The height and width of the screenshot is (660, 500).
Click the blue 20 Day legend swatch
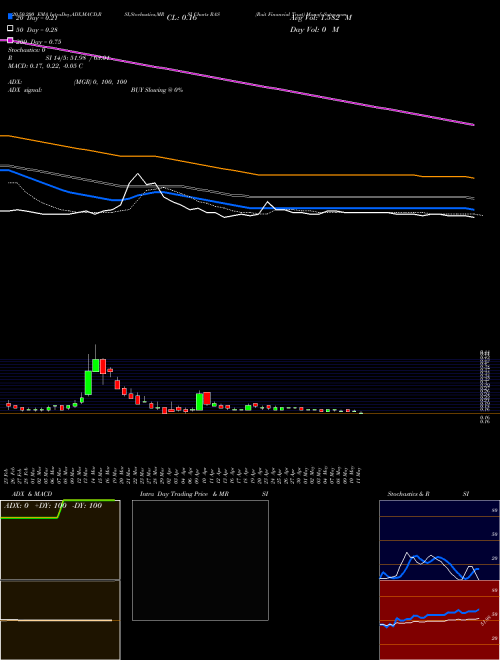click(10, 16)
